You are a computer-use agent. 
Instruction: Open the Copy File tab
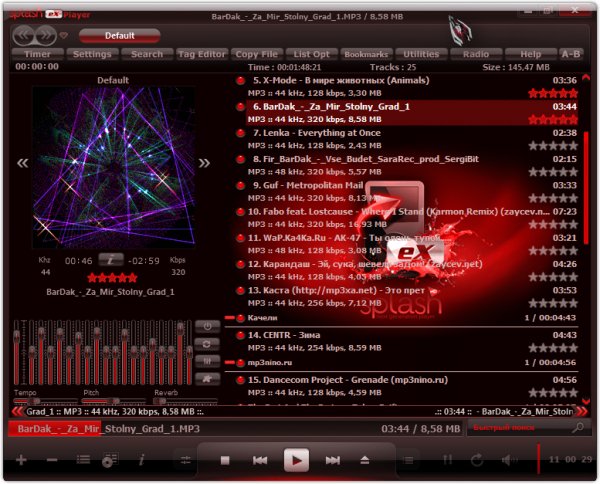[257, 54]
